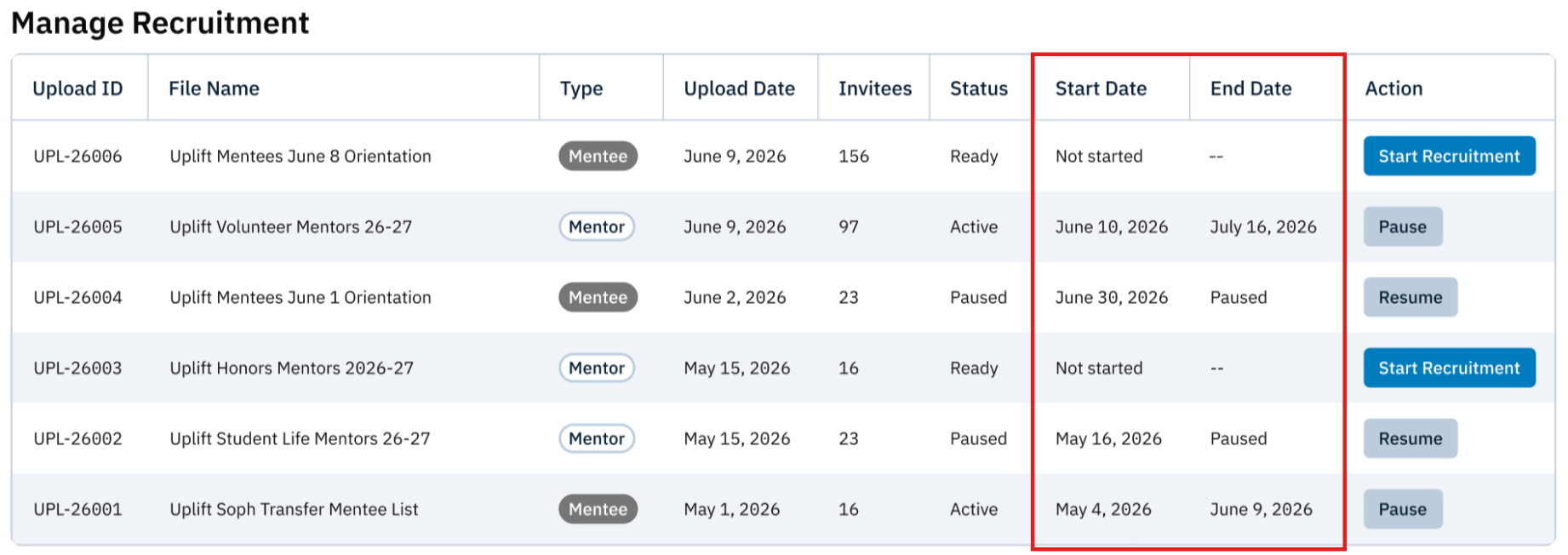Click upload date May 1, 2026
This screenshot has width=1568, height=555.
732,509
